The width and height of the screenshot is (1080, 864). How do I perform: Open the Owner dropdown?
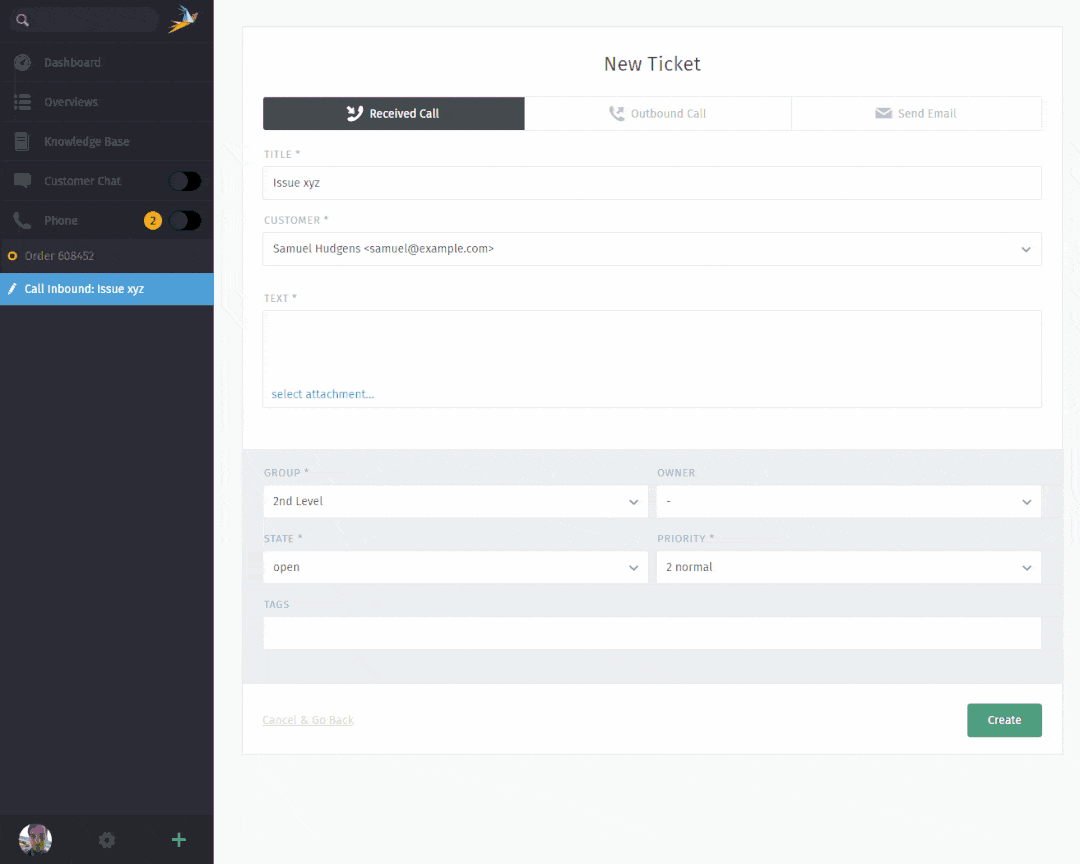point(848,502)
